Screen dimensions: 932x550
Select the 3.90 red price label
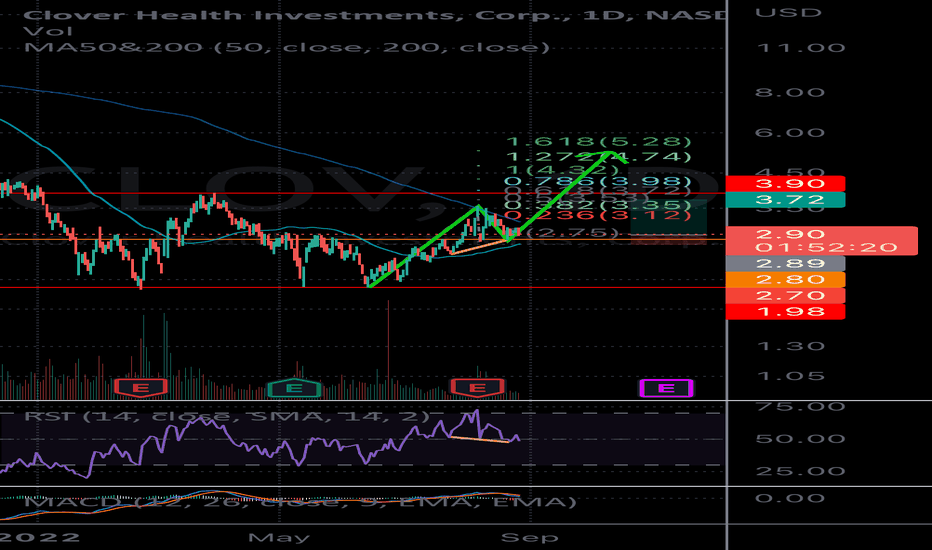tap(785, 184)
